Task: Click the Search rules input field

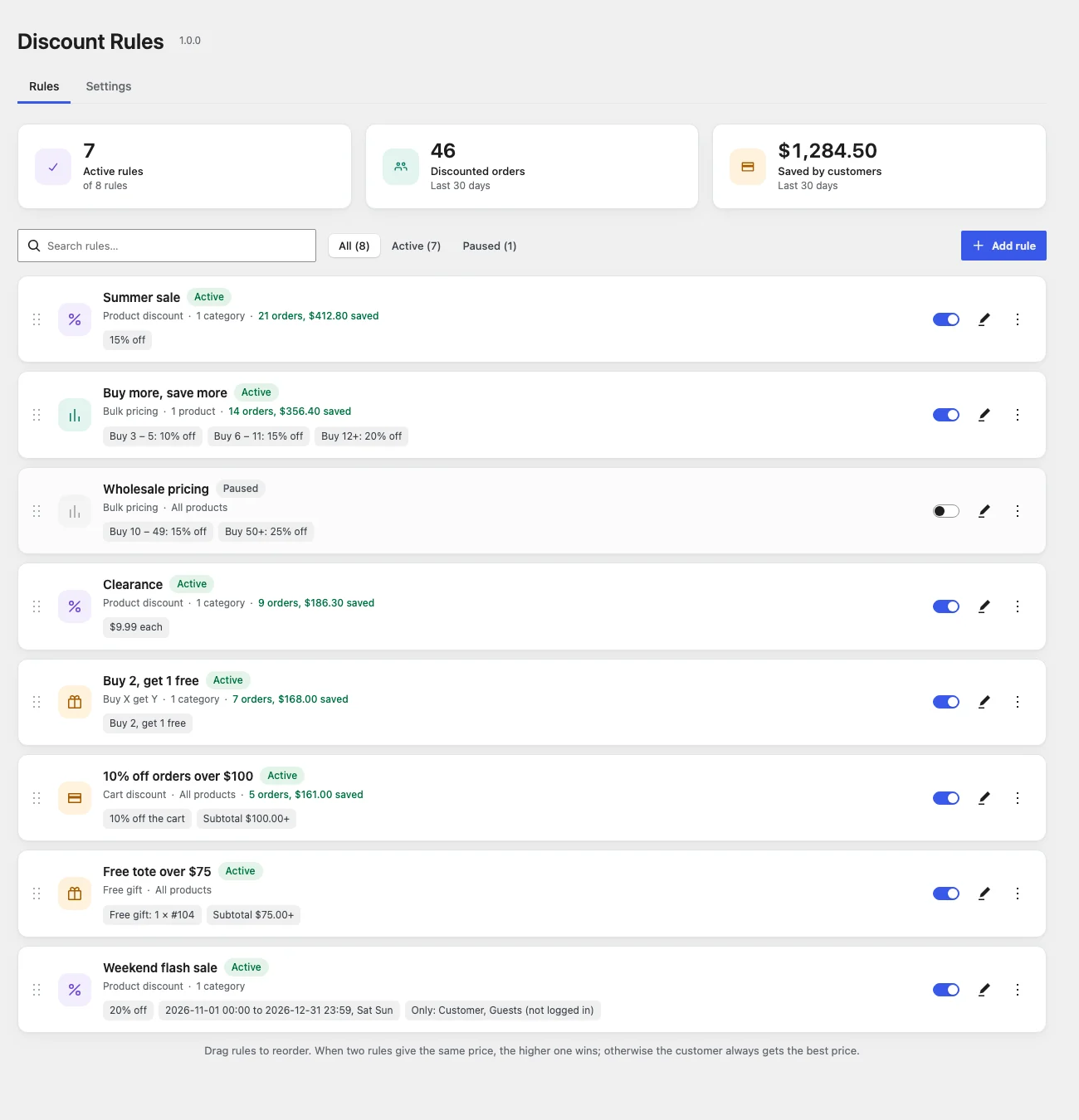Action: click(x=167, y=246)
